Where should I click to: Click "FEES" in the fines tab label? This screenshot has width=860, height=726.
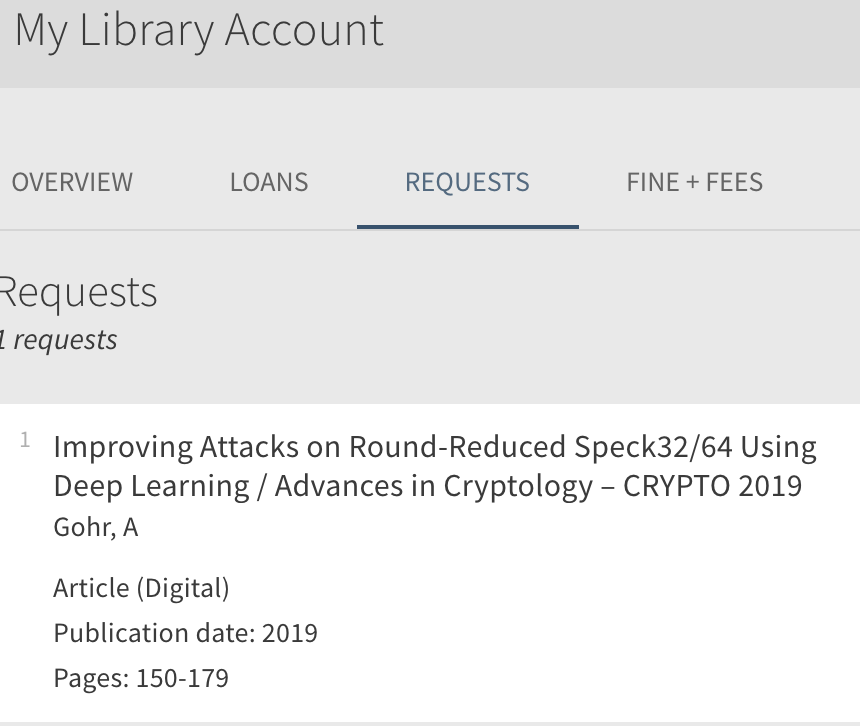pyautogui.click(x=734, y=182)
